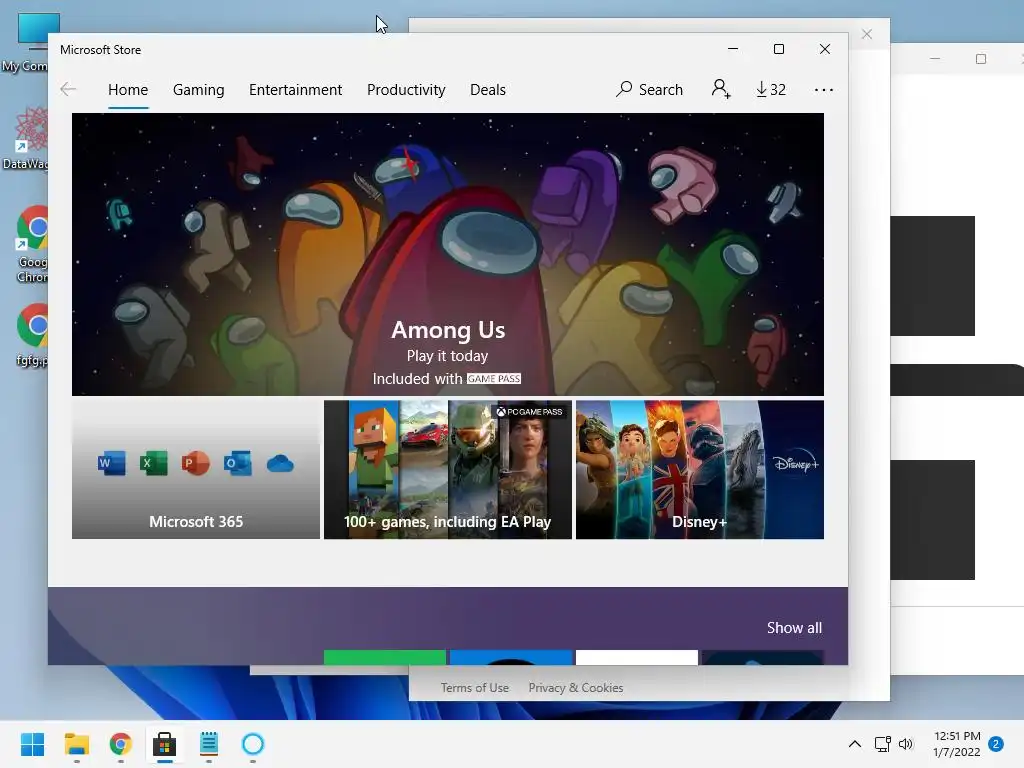This screenshot has width=1024, height=768.
Task: Show hidden system tray icons
Action: point(854,744)
